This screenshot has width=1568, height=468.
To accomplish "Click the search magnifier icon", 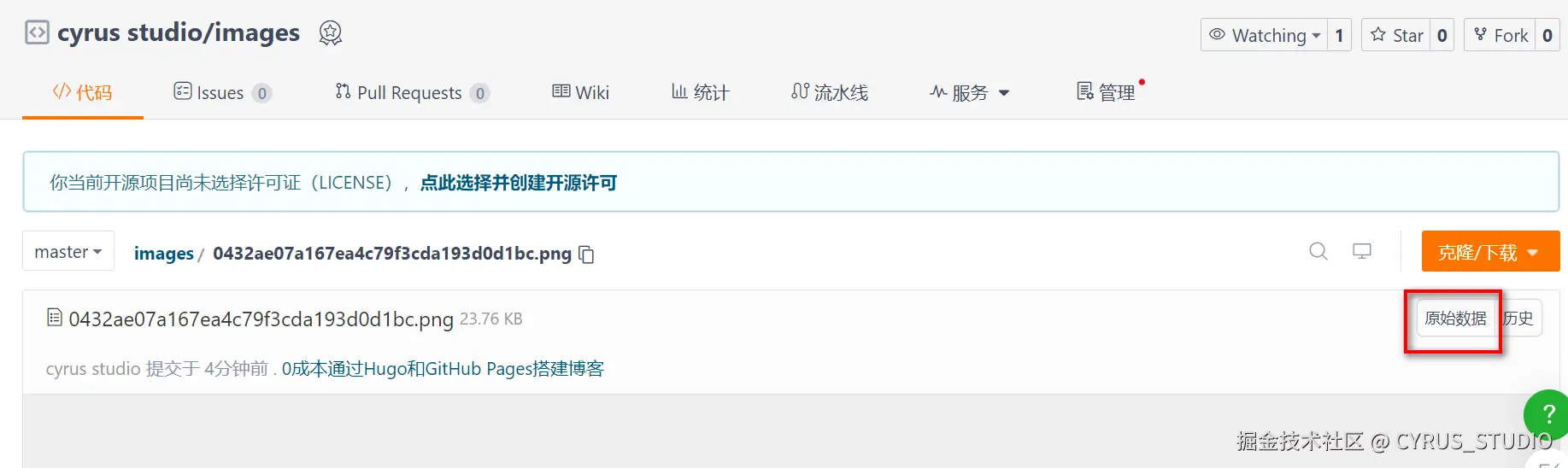I will (1318, 251).
